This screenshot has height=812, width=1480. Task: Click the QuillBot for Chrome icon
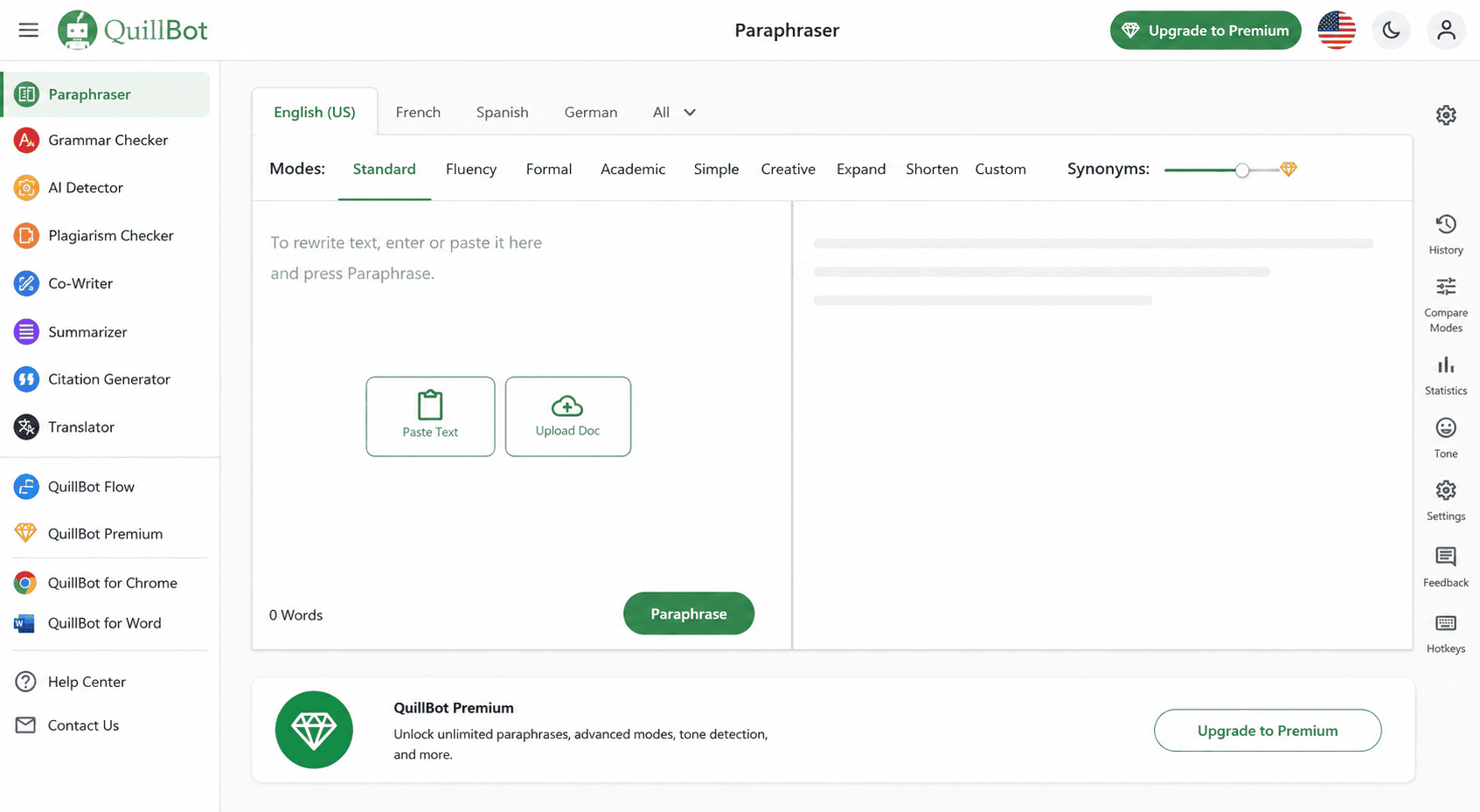coord(25,583)
